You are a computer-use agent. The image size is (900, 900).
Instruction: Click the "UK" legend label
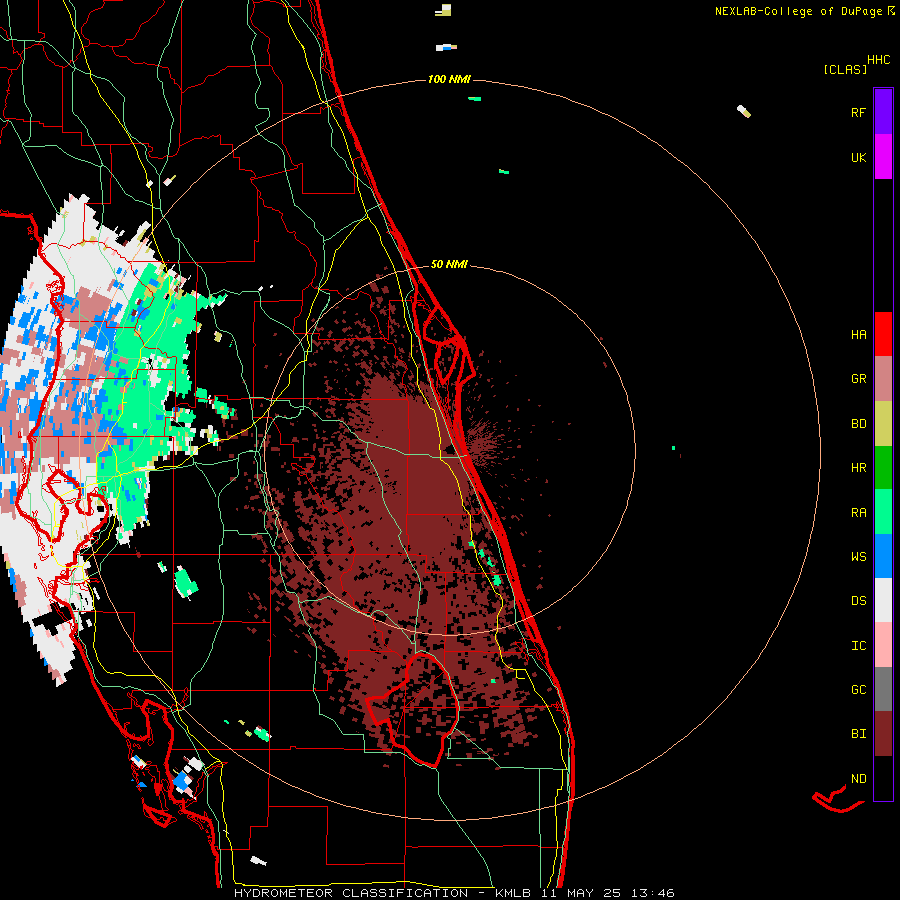(858, 157)
